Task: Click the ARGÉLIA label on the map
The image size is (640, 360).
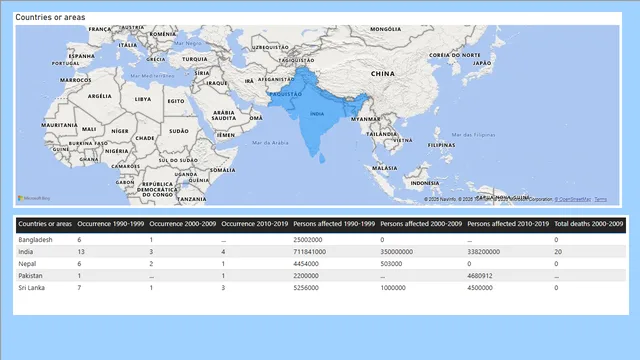Action: click(x=100, y=96)
